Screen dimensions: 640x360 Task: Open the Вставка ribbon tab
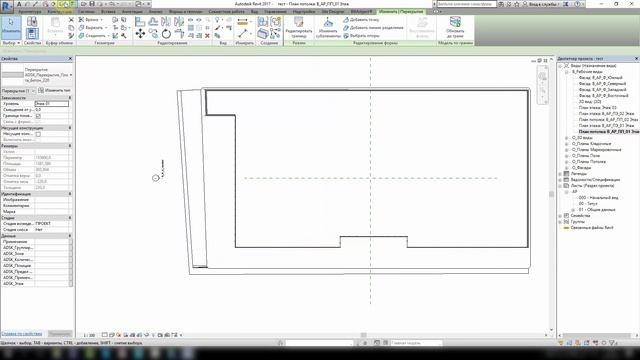[108, 12]
